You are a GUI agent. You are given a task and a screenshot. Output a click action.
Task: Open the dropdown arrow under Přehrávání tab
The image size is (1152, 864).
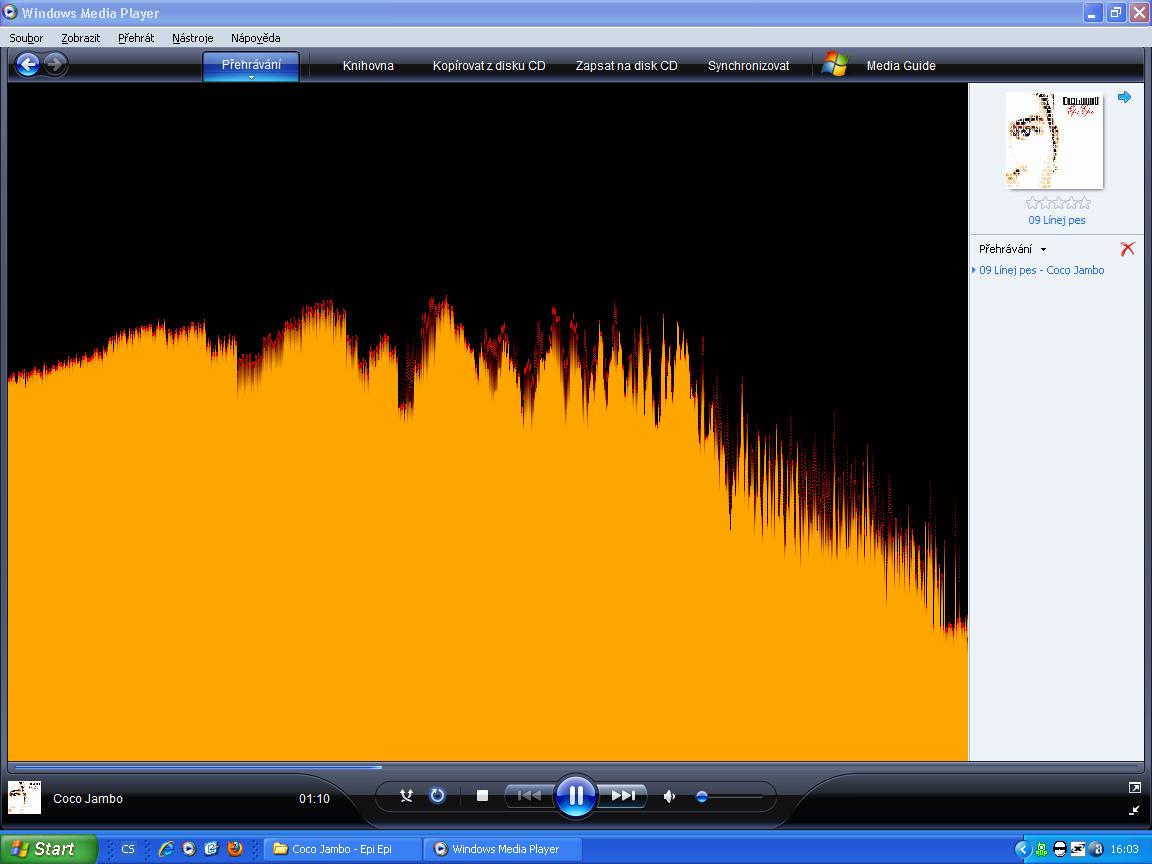pos(251,77)
